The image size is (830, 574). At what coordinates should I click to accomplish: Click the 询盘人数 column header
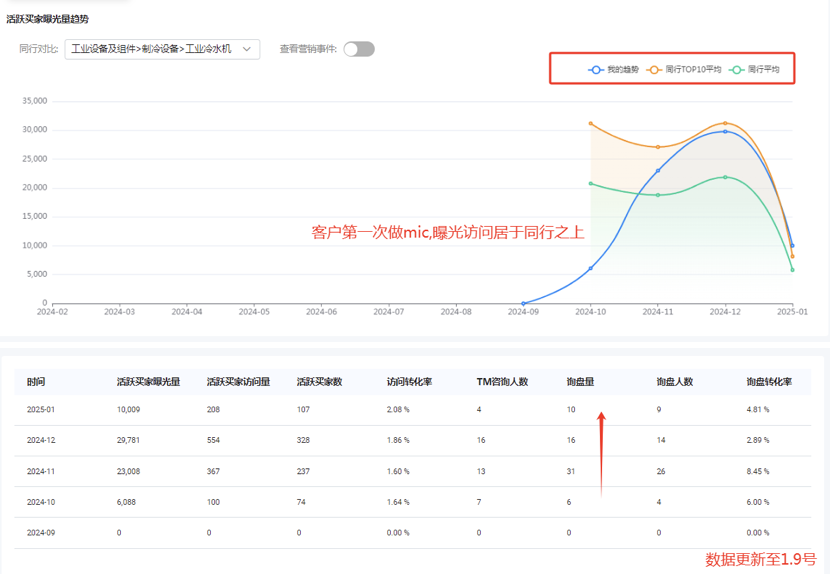[675, 382]
